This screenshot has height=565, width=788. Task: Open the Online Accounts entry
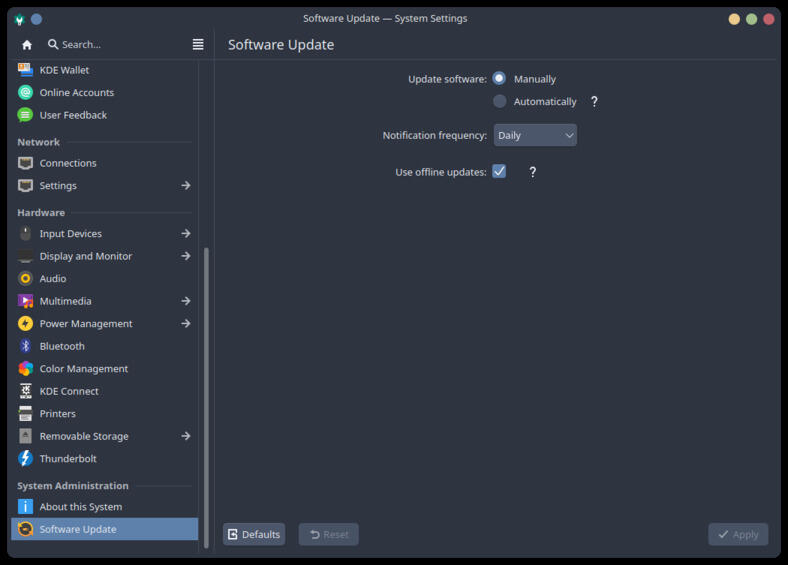pyautogui.click(x=105, y=92)
